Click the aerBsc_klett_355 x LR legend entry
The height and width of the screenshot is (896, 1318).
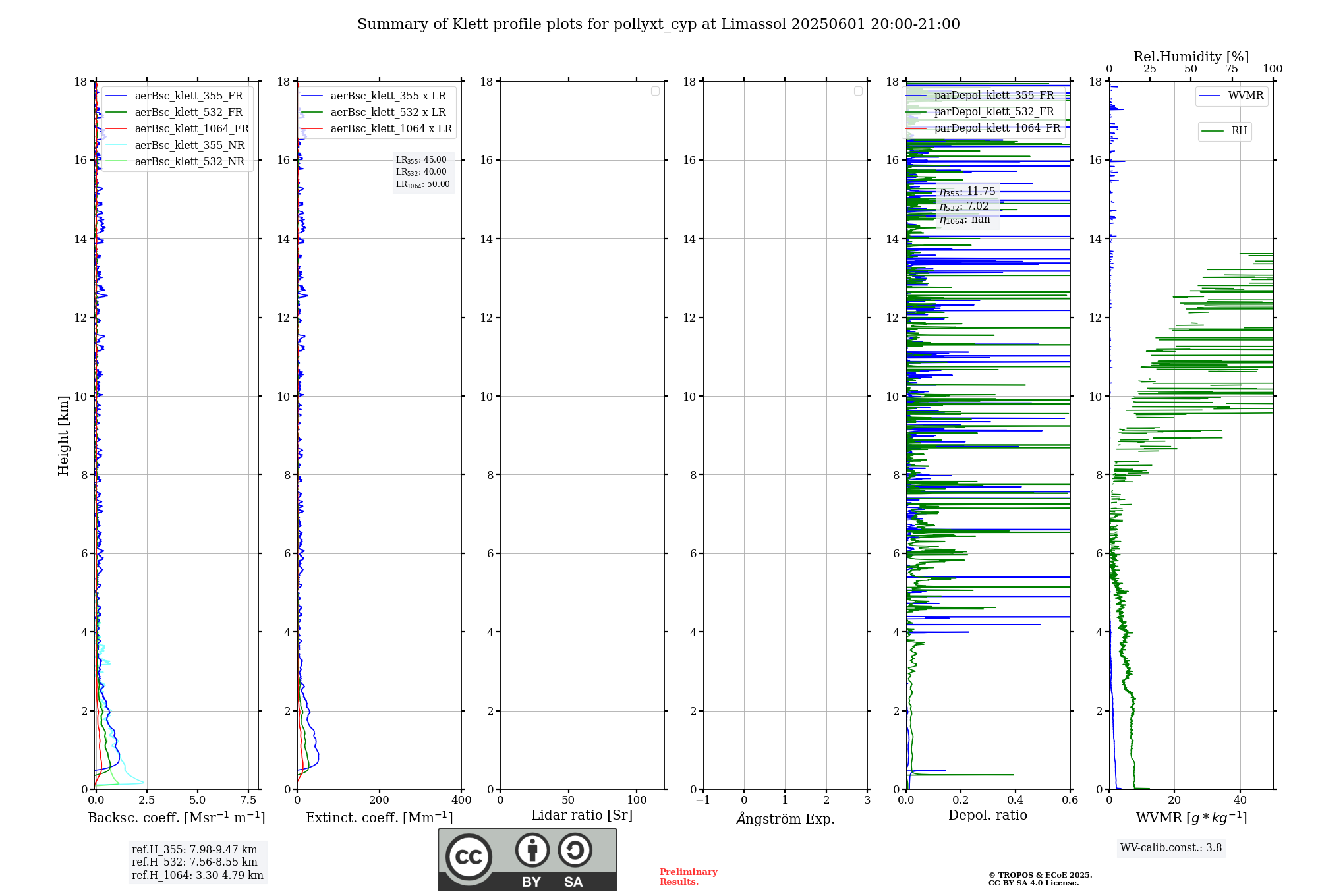pyautogui.click(x=376, y=96)
